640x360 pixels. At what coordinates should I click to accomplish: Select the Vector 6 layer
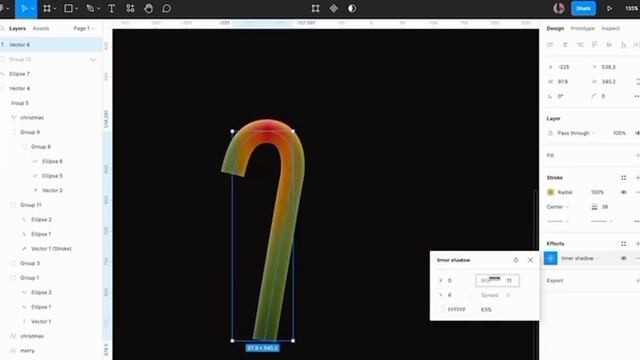coord(51,45)
